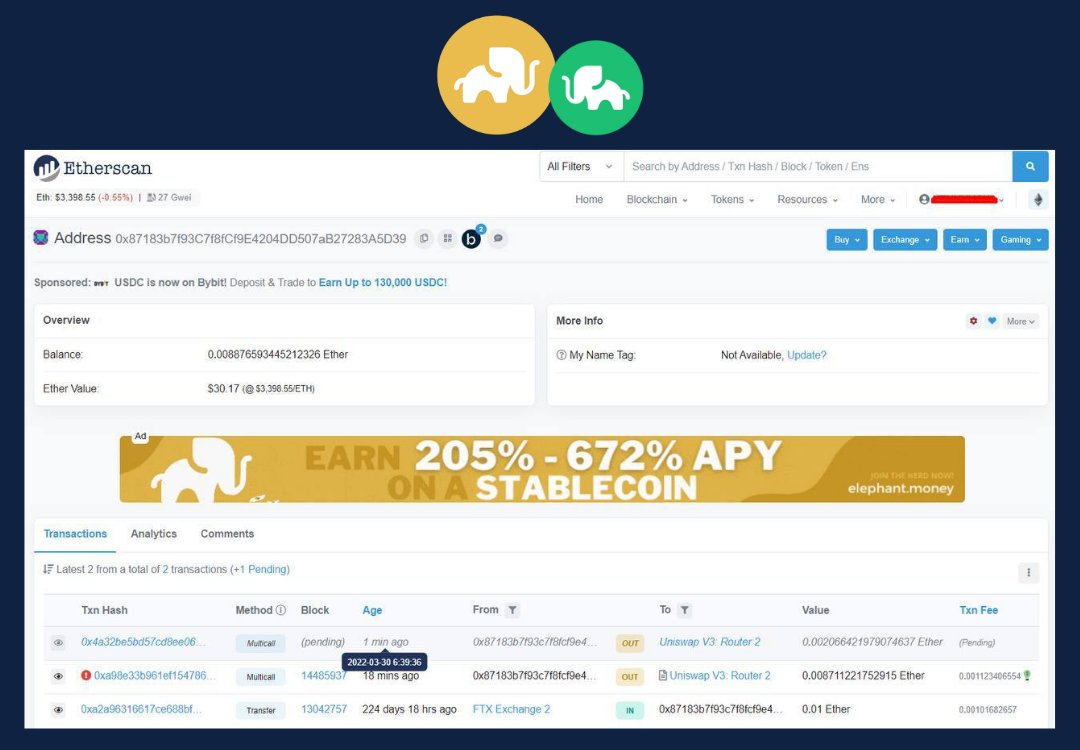Open transaction hash 0x4a32be5bd57cd8ee06

[143, 642]
